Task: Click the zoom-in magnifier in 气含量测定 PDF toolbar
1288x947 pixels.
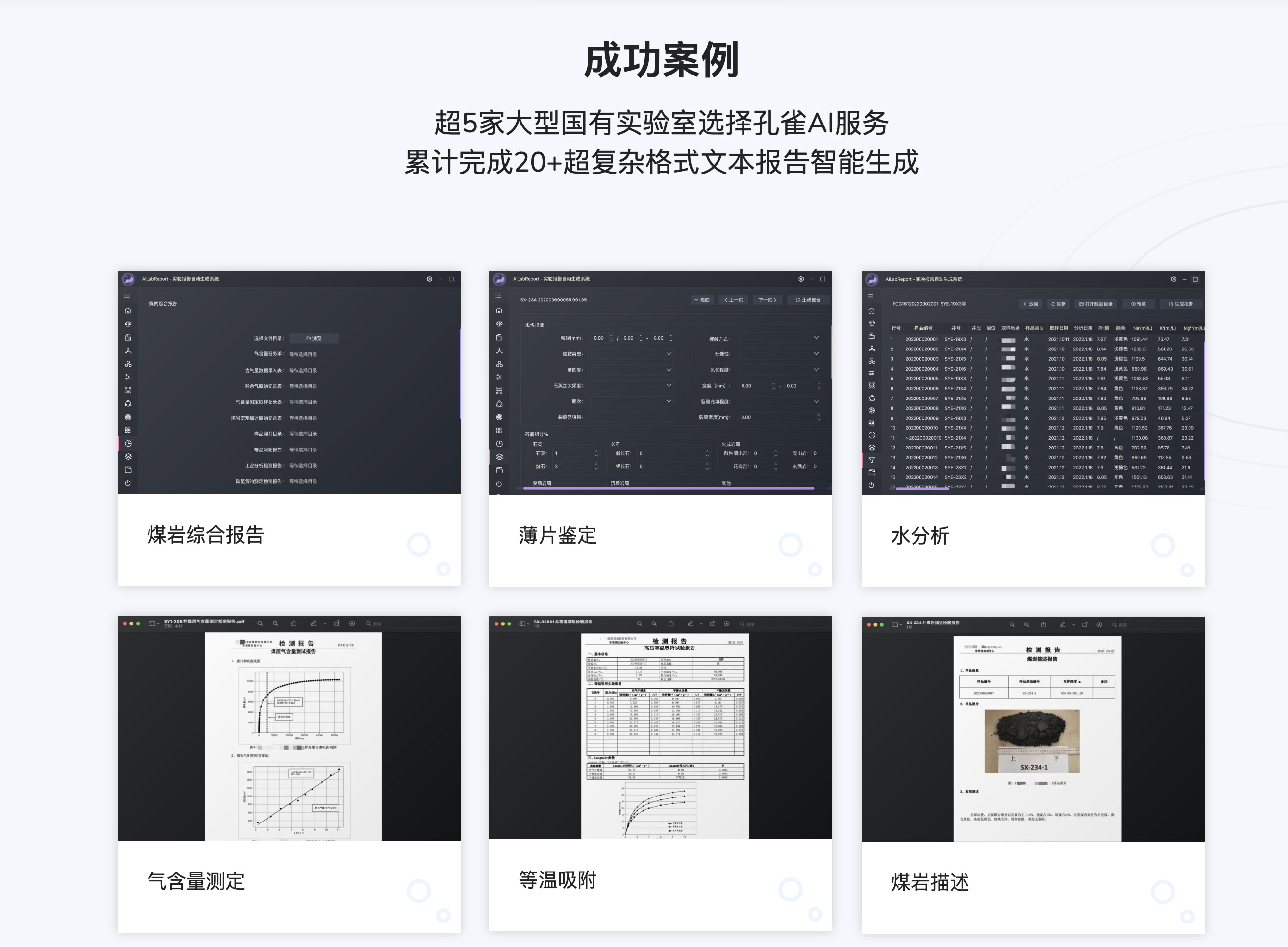Action: tap(276, 623)
